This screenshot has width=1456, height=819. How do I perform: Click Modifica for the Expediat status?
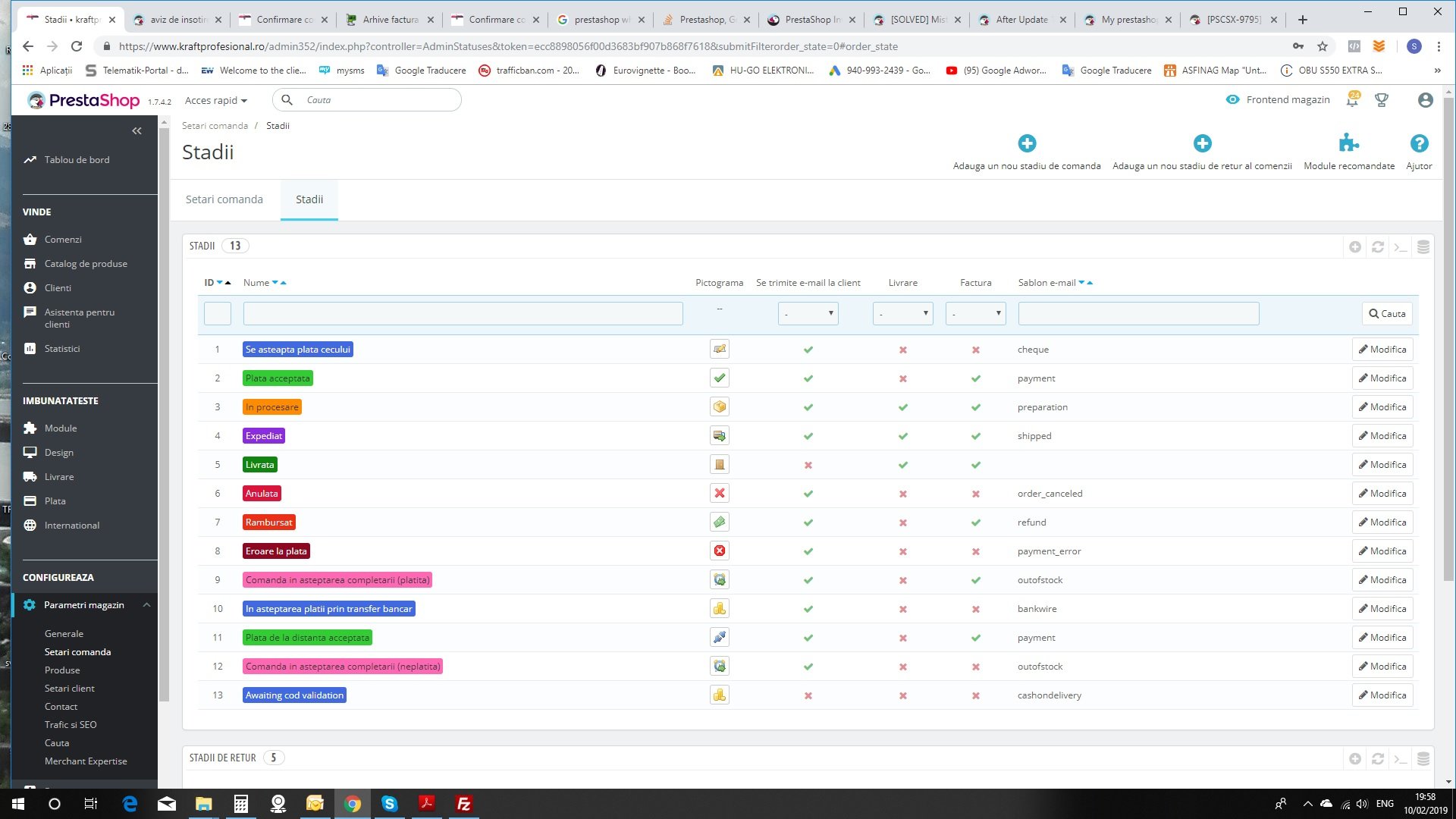[1382, 436]
